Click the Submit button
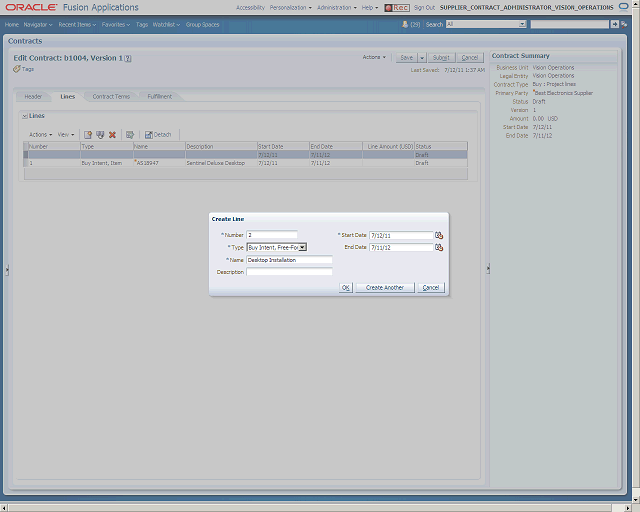The width and height of the screenshot is (640, 512). click(x=441, y=58)
